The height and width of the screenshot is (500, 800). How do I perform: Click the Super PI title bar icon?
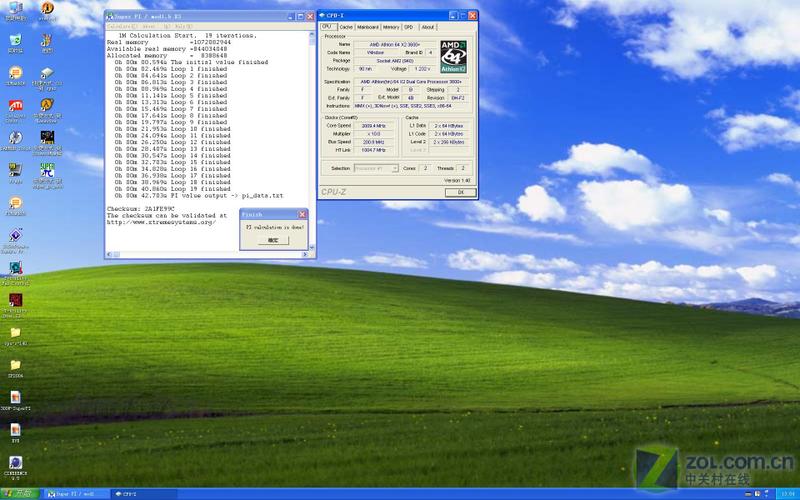point(110,16)
